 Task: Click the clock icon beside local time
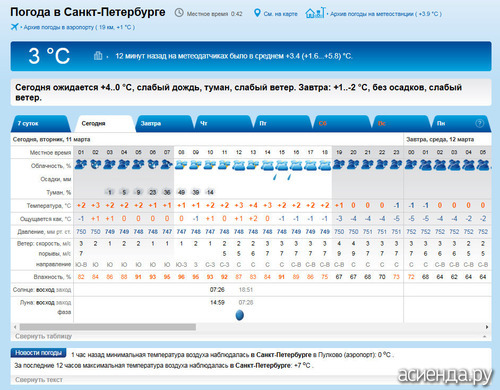179,13
